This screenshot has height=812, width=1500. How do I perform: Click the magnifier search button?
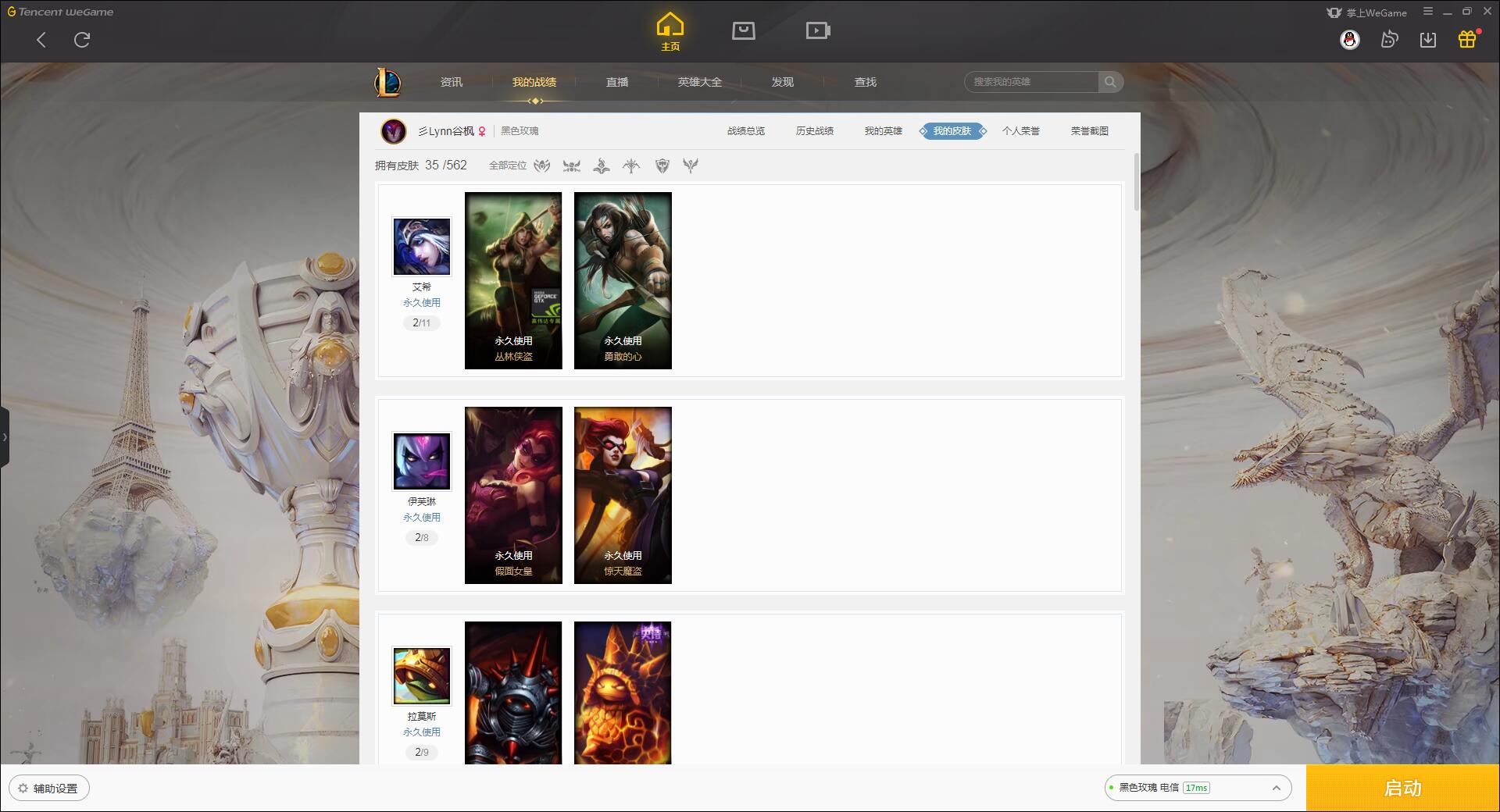pos(1110,82)
